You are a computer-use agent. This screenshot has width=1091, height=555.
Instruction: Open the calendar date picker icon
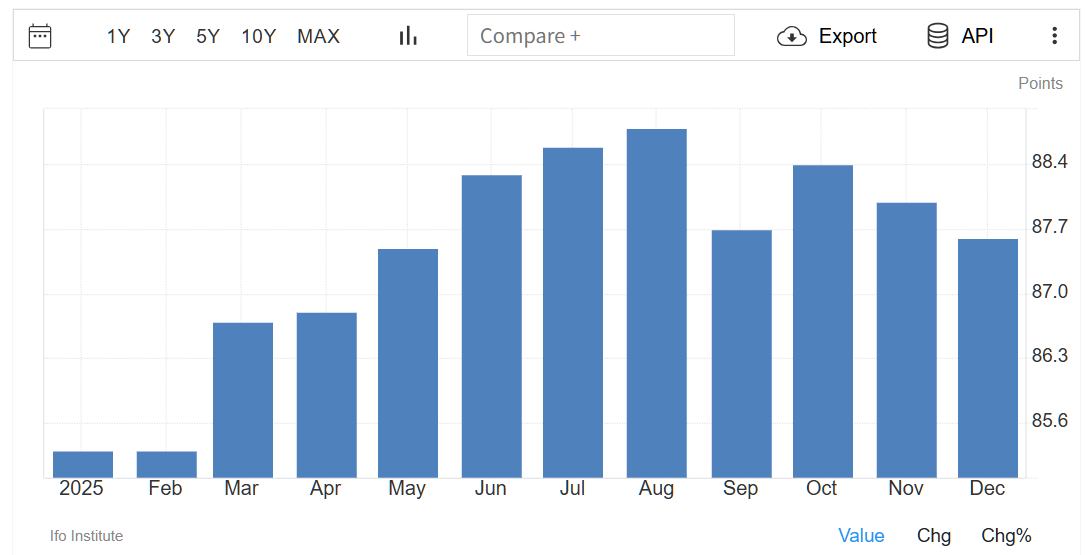pyautogui.click(x=40, y=36)
